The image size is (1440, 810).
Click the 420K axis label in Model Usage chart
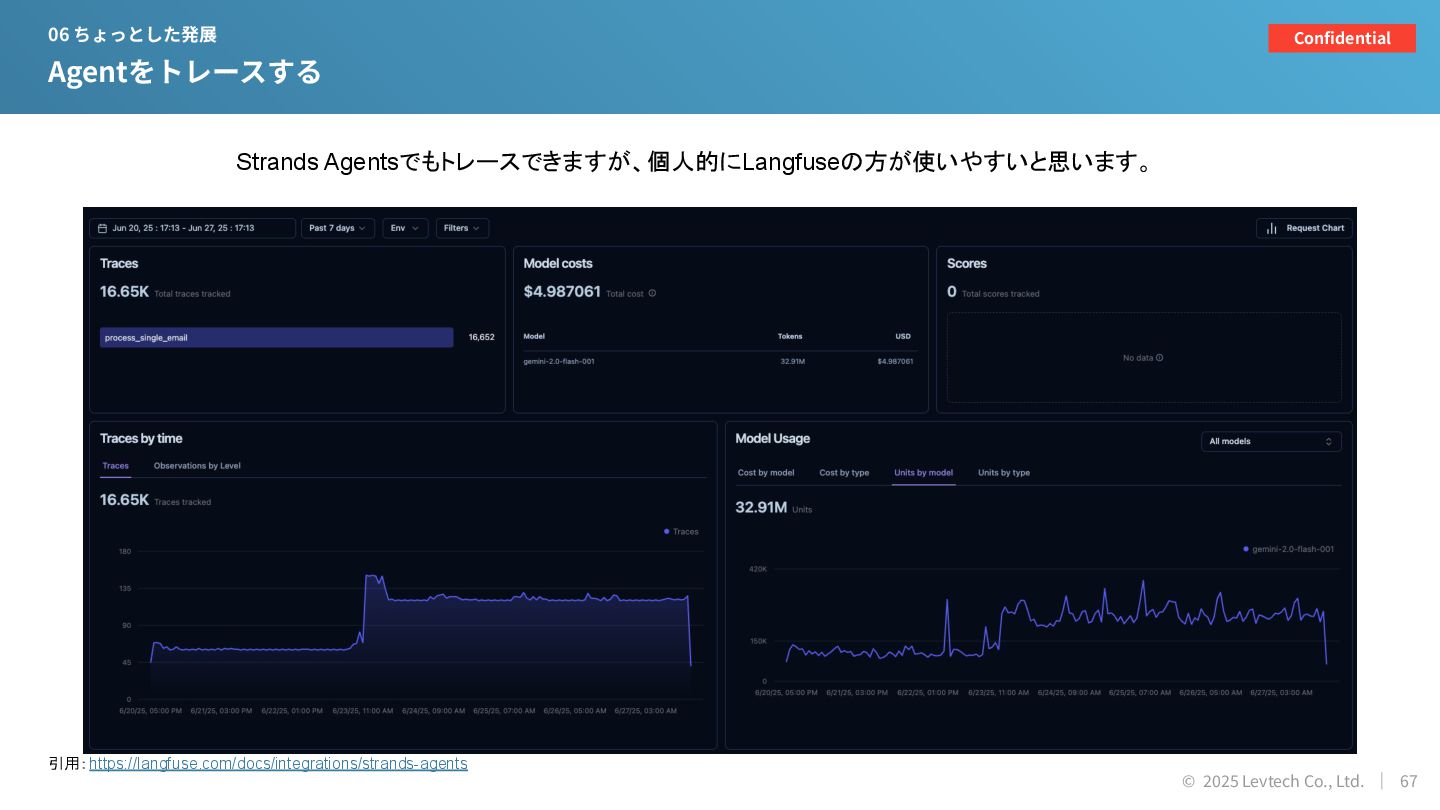(x=758, y=569)
